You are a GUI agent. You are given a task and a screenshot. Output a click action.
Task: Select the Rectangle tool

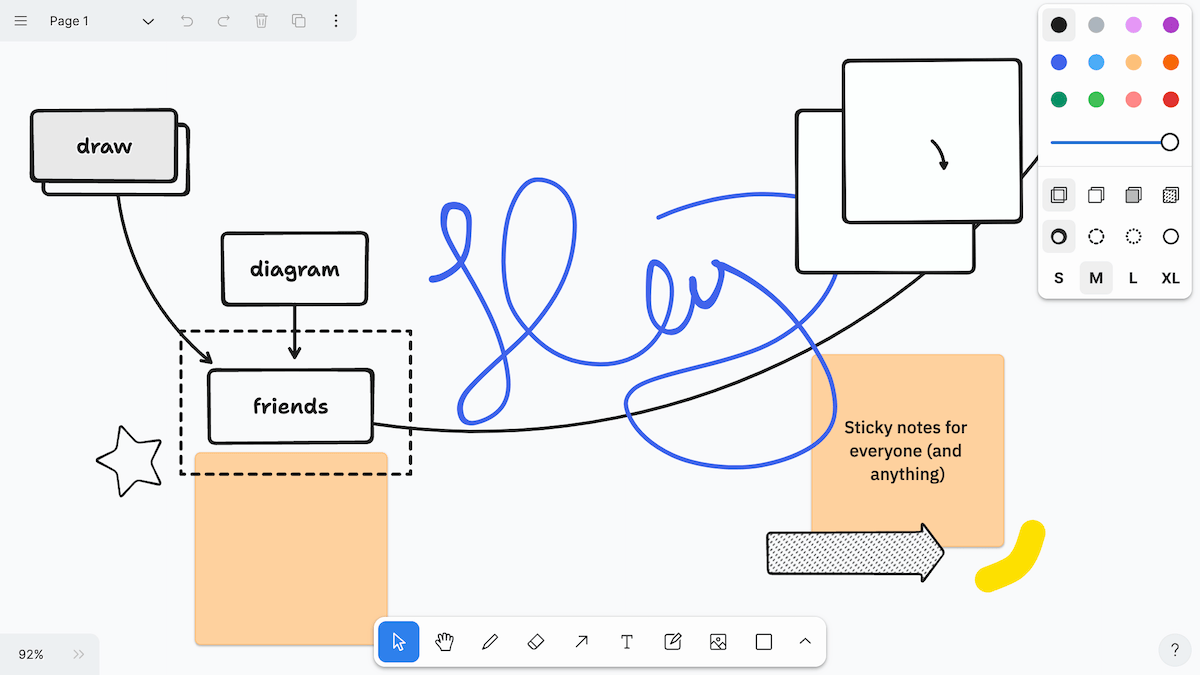click(x=763, y=642)
